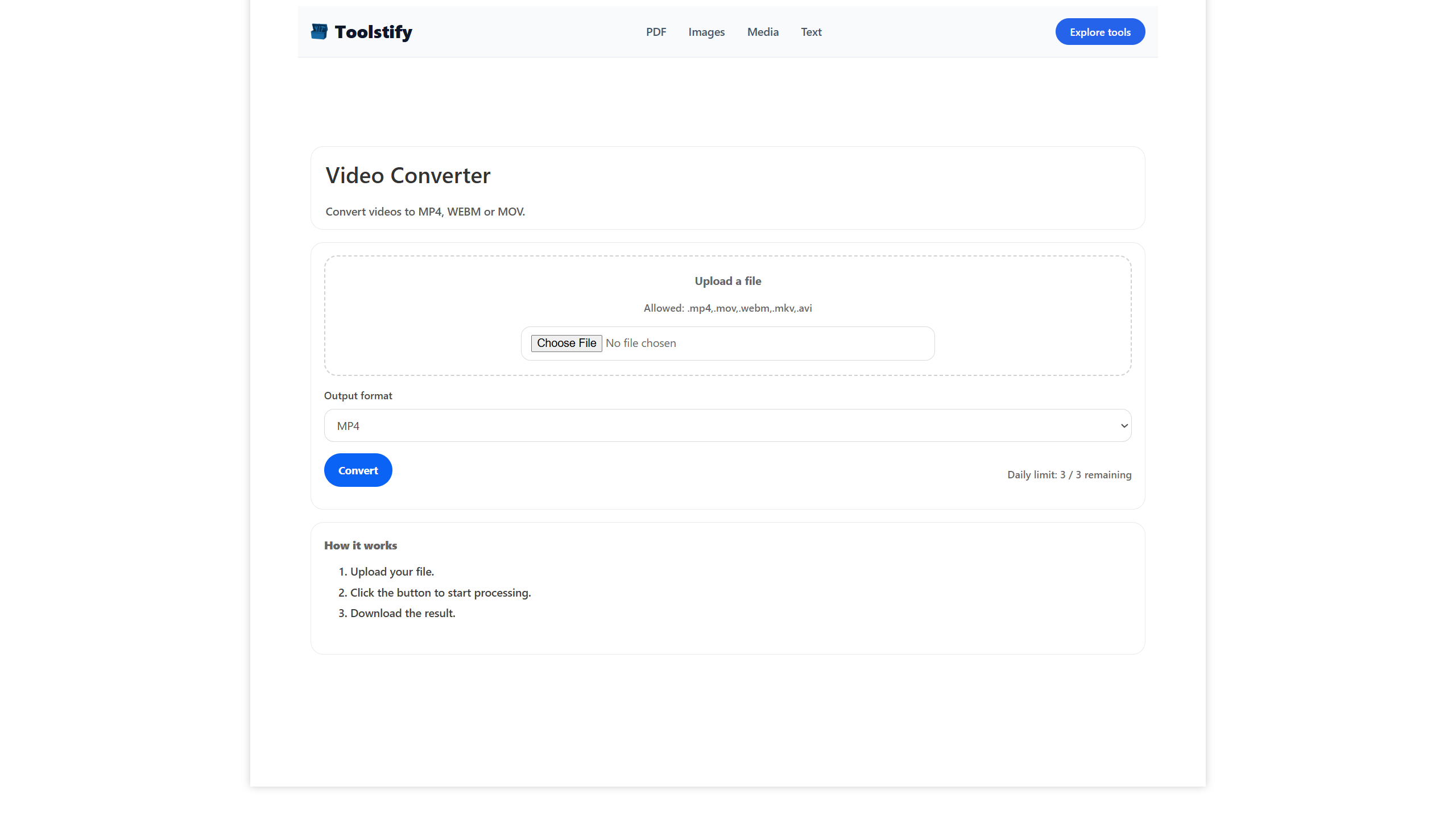Image resolution: width=1456 pixels, height=819 pixels.
Task: Click the Toolstify toolbox logo icon
Action: (319, 32)
